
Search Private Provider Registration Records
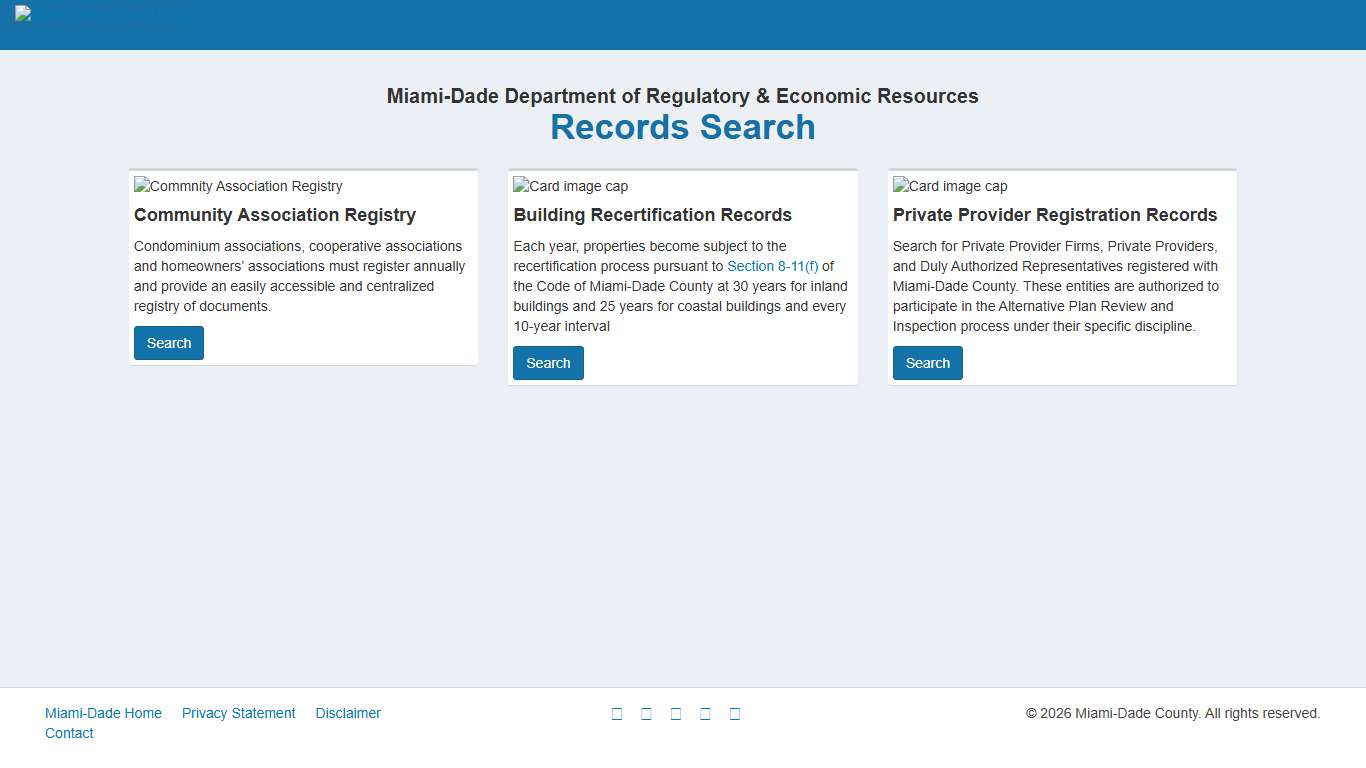click(927, 362)
